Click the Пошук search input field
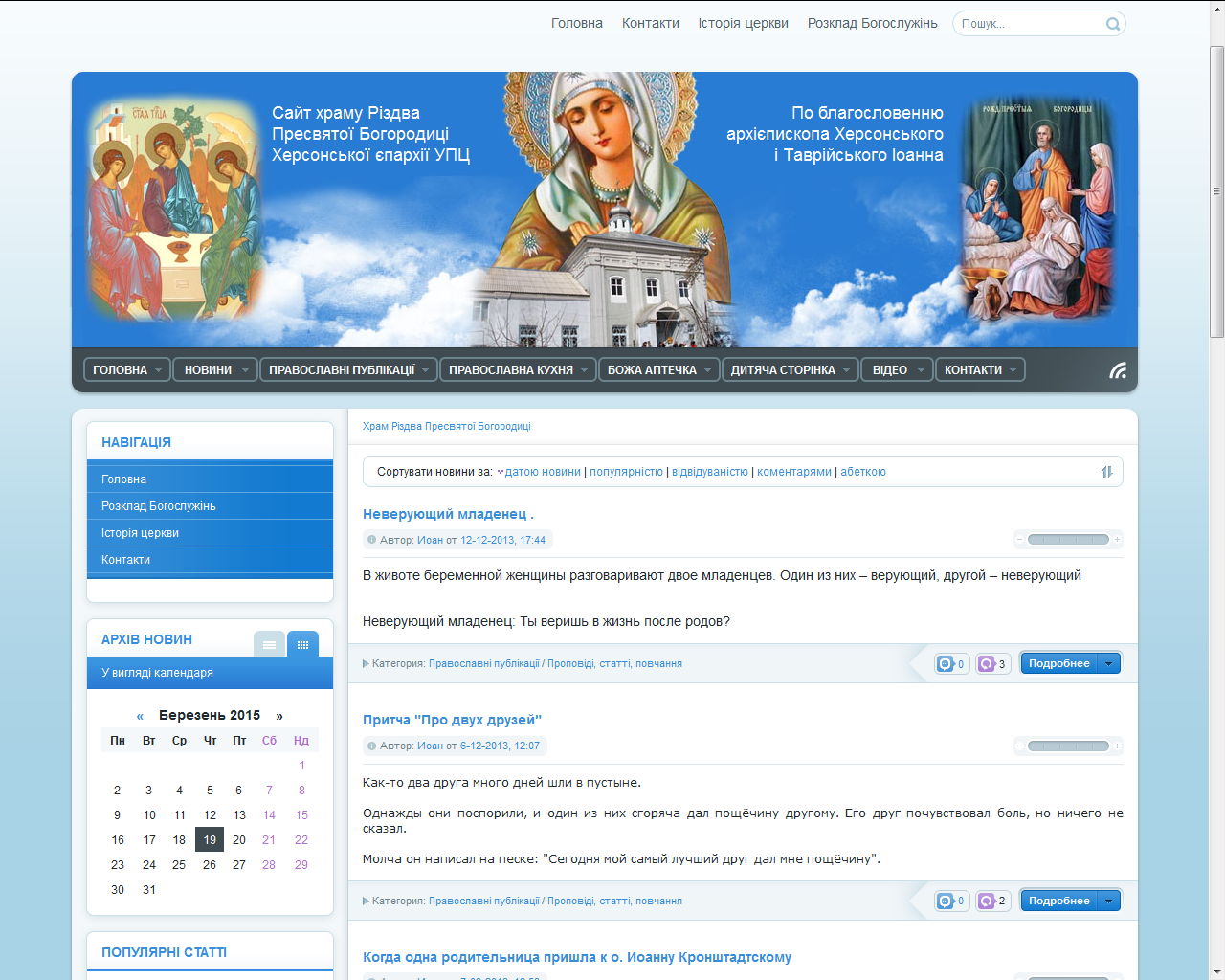The image size is (1225, 980). [1029, 24]
